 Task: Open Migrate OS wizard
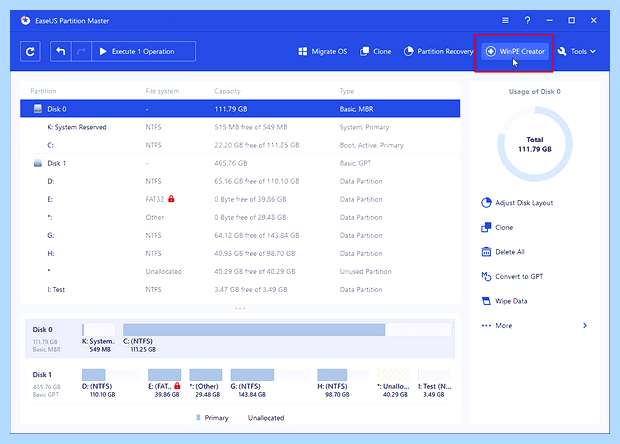[323, 51]
